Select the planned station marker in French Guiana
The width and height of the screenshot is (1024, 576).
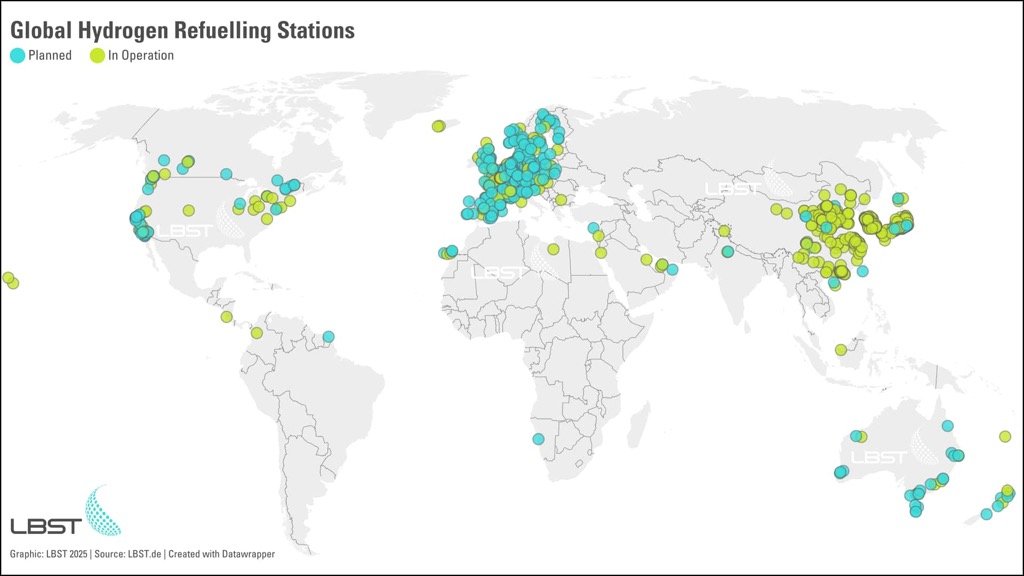[x=328, y=337]
